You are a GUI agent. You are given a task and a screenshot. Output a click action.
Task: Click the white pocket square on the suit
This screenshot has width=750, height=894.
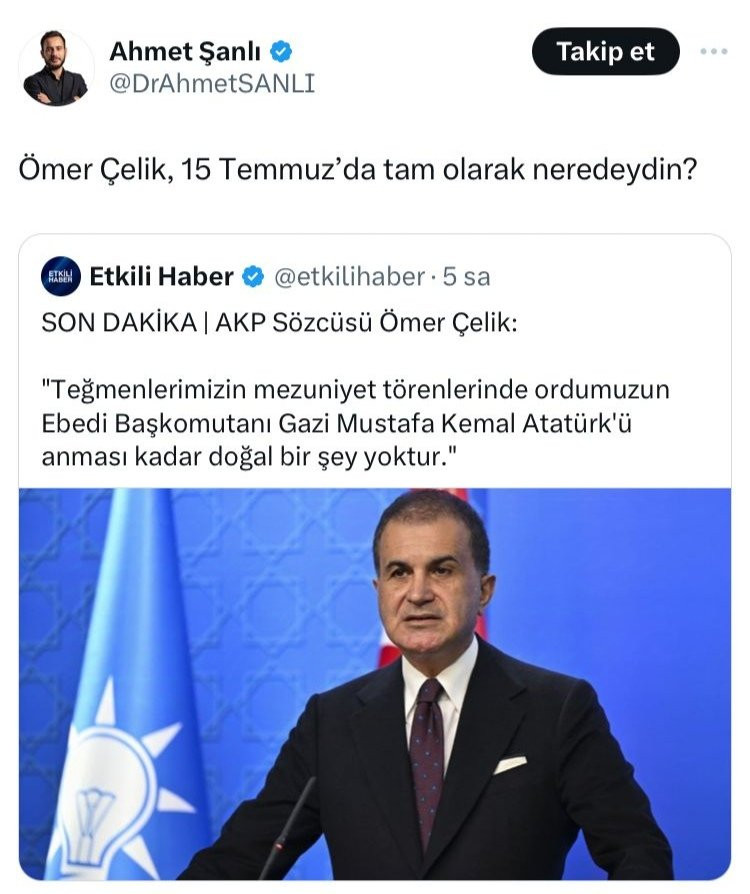coord(510,764)
